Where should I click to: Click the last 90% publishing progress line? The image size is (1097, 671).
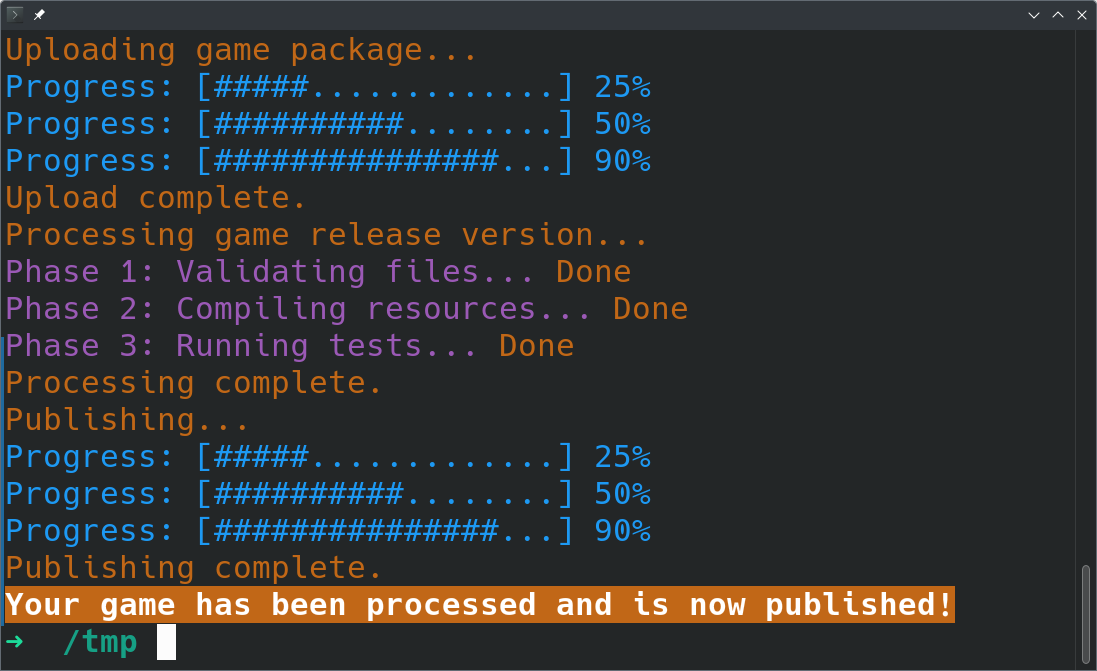[x=328, y=531]
